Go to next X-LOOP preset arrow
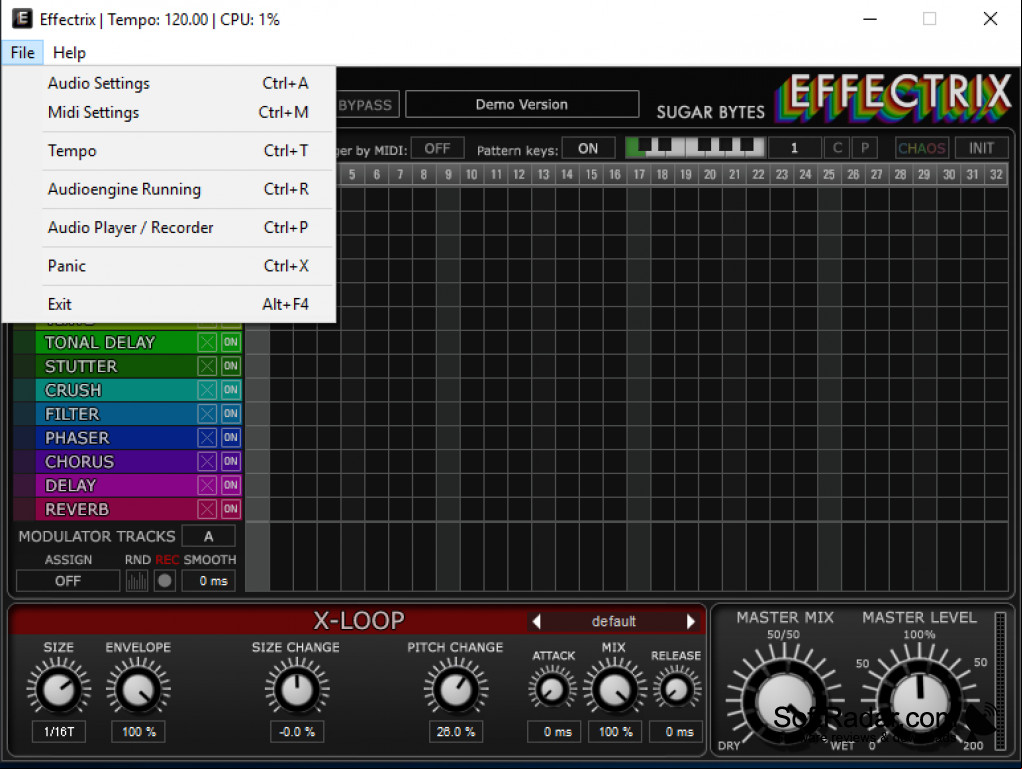 [x=691, y=622]
